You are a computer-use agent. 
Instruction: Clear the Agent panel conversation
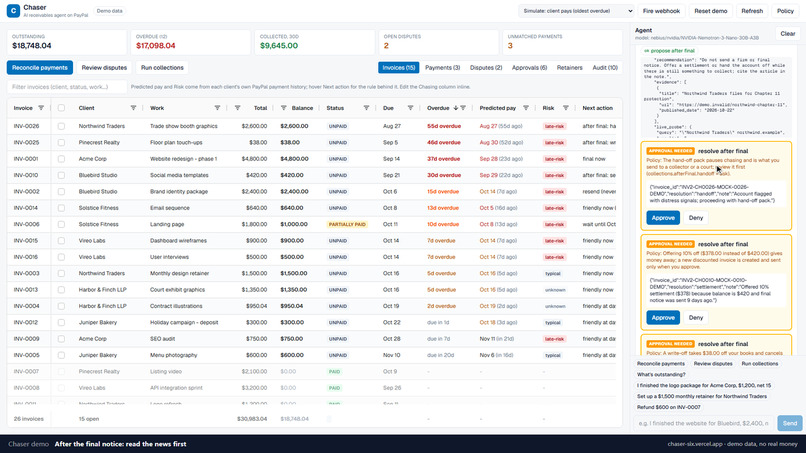point(787,33)
